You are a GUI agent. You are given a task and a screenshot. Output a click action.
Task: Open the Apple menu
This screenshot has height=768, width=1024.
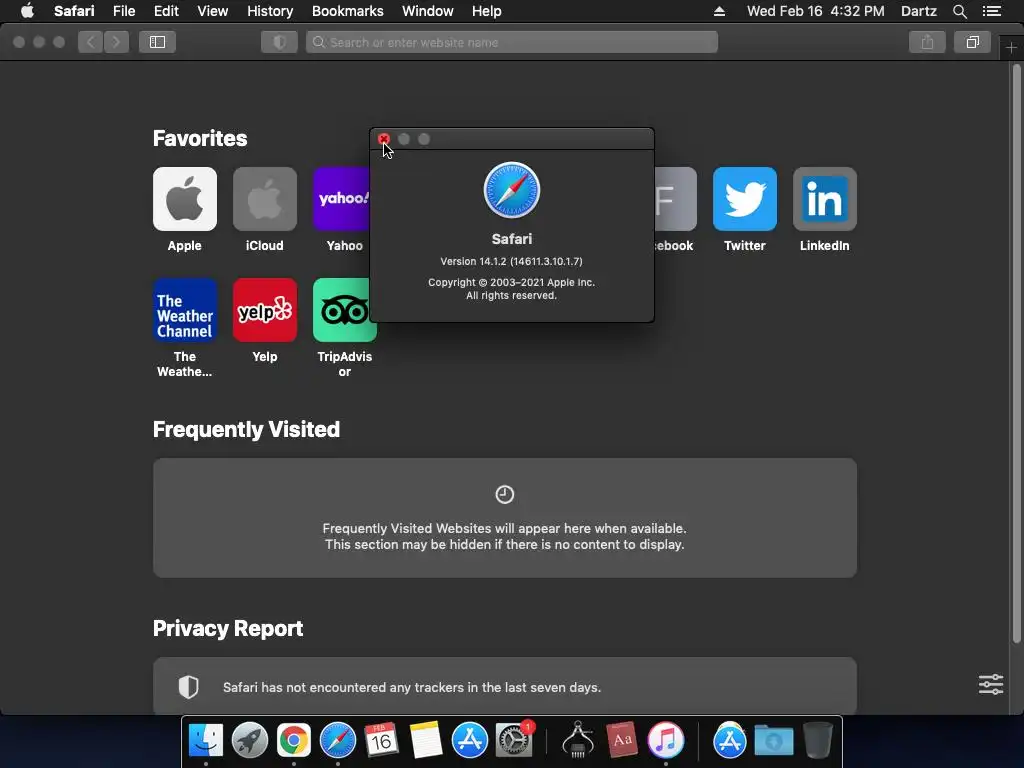click(x=27, y=11)
